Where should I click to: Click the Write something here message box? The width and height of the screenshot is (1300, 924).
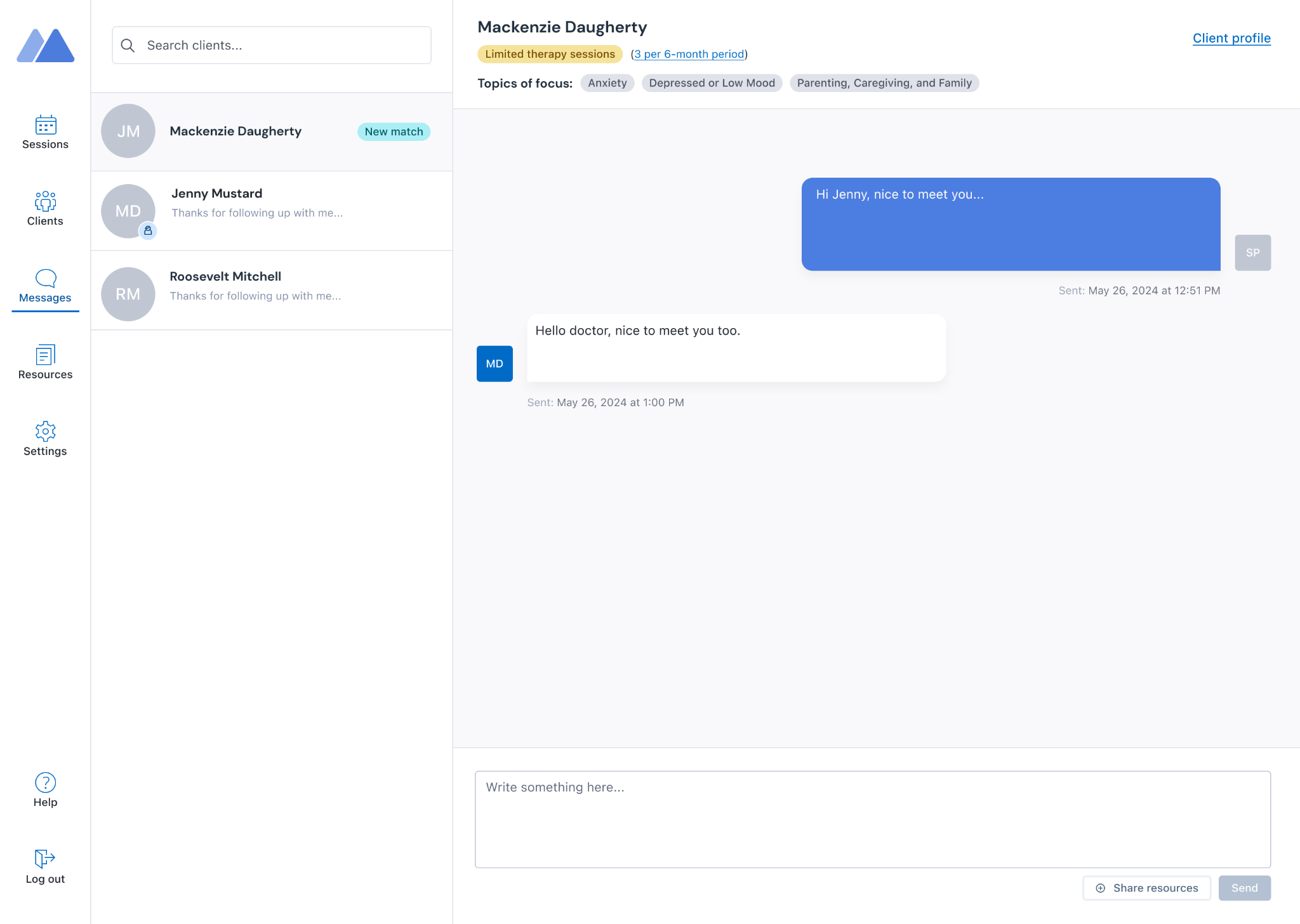tap(872, 819)
